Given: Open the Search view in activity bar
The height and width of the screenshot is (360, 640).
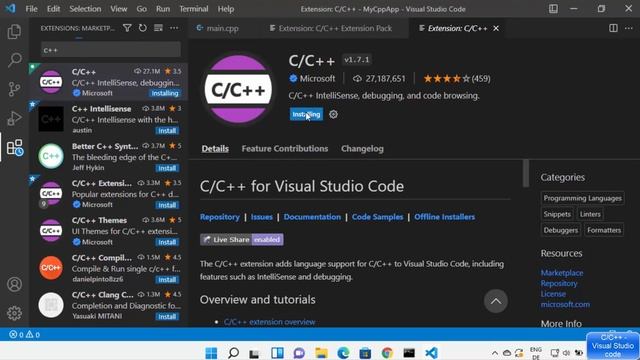Looking at the screenshot, I should coord(14,60).
